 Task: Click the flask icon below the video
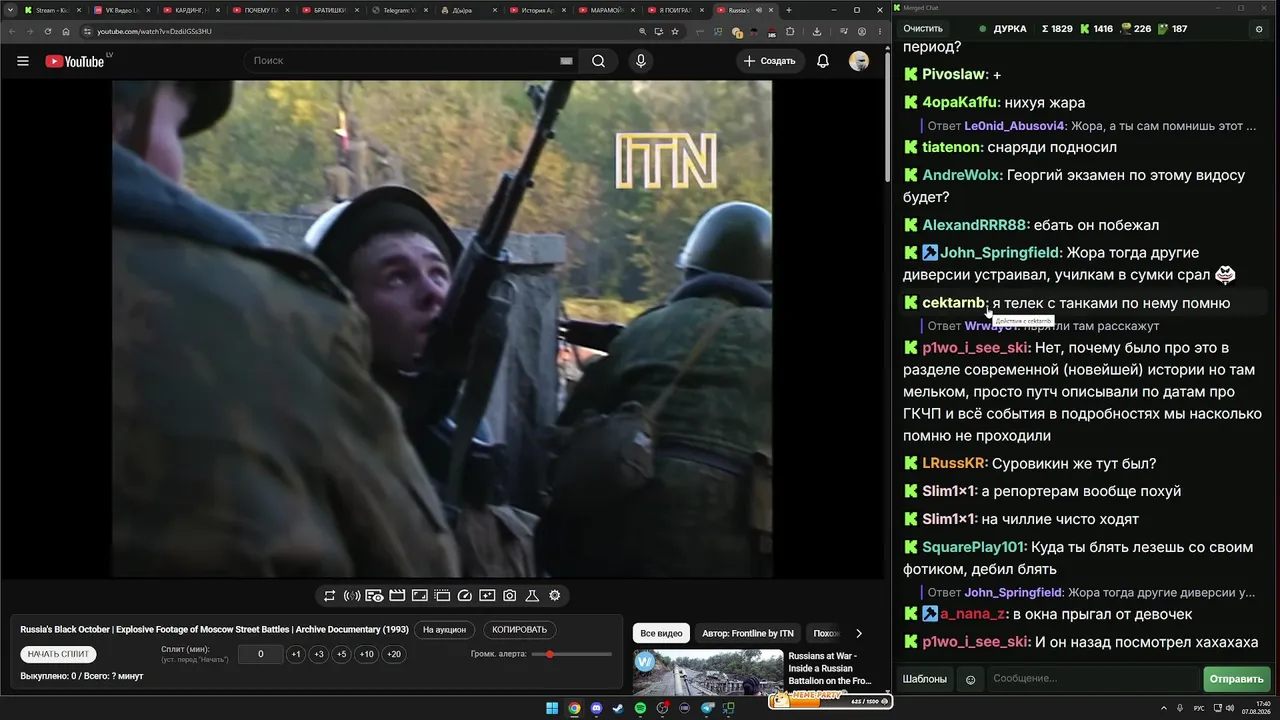pyautogui.click(x=532, y=596)
